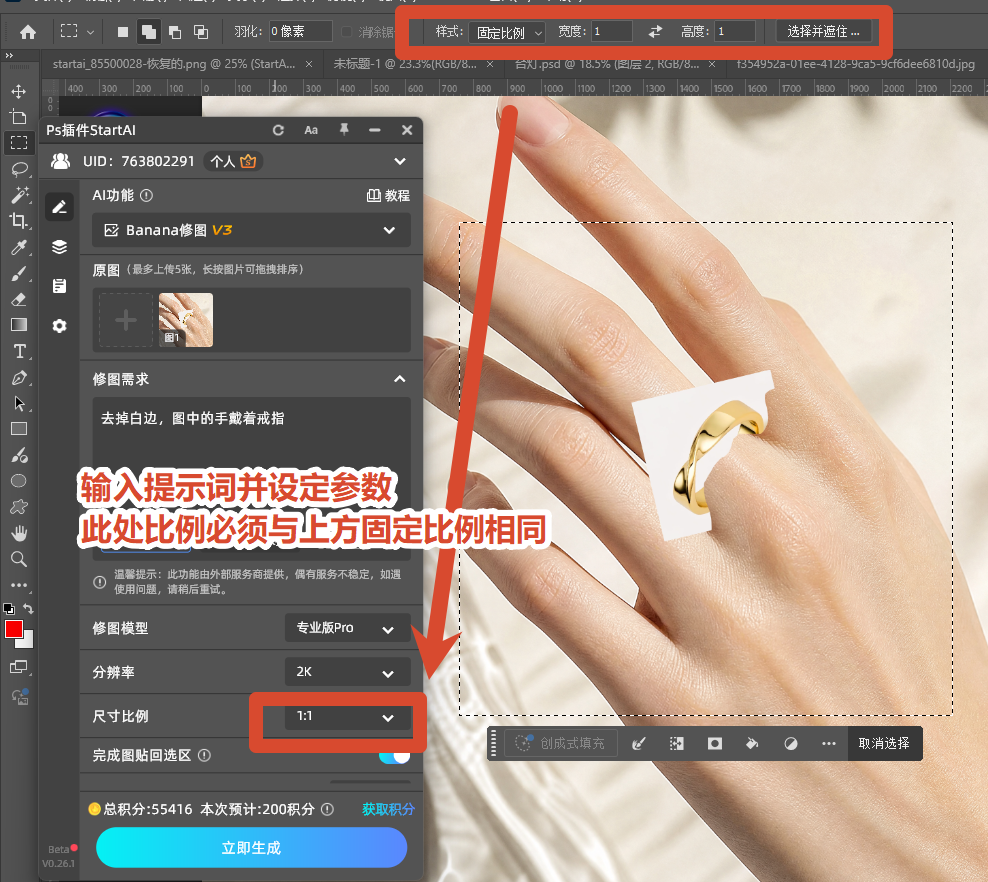Select the Eyedropper tool
The height and width of the screenshot is (882, 988).
coord(19,247)
